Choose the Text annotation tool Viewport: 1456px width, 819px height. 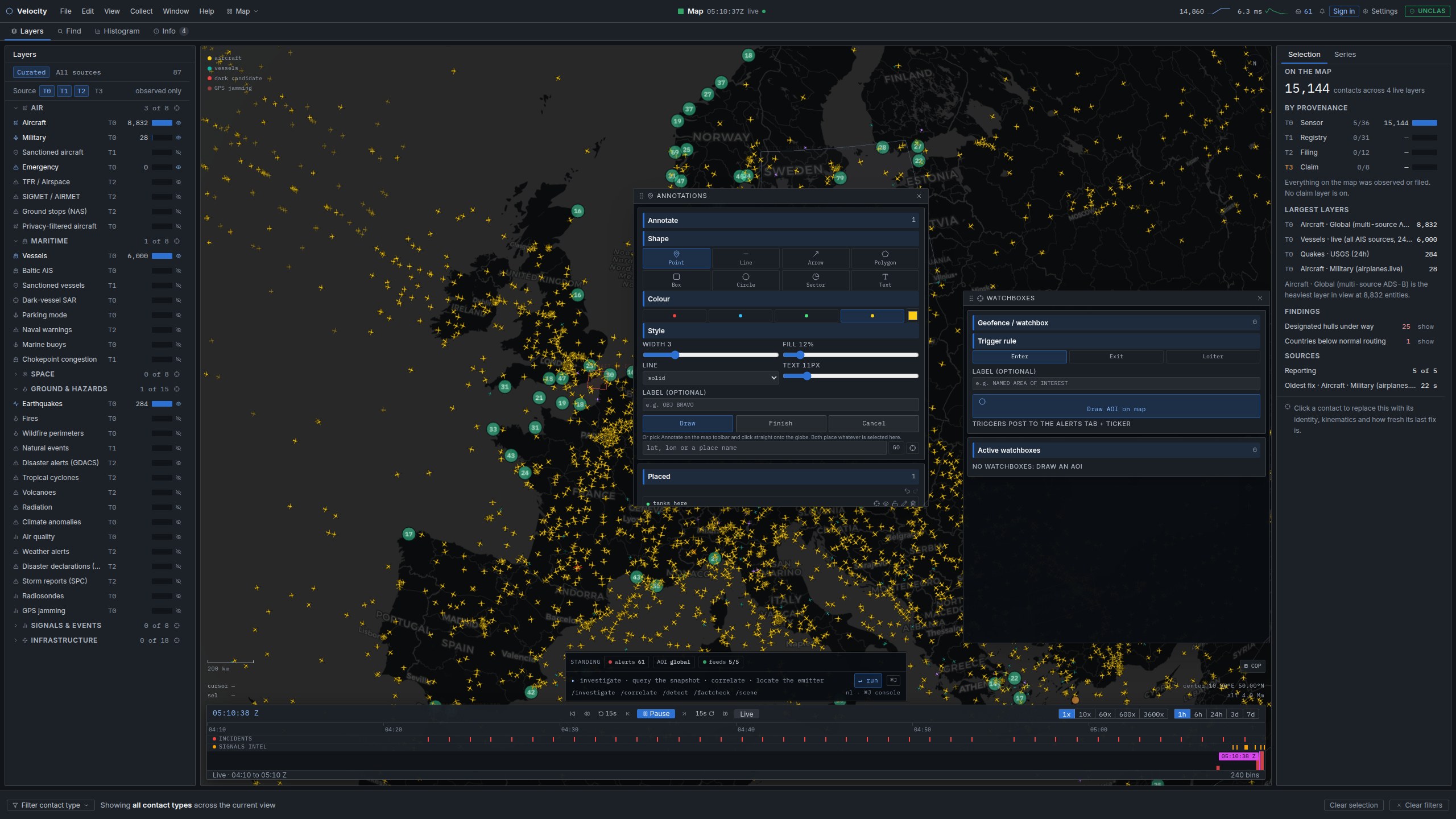tap(885, 280)
